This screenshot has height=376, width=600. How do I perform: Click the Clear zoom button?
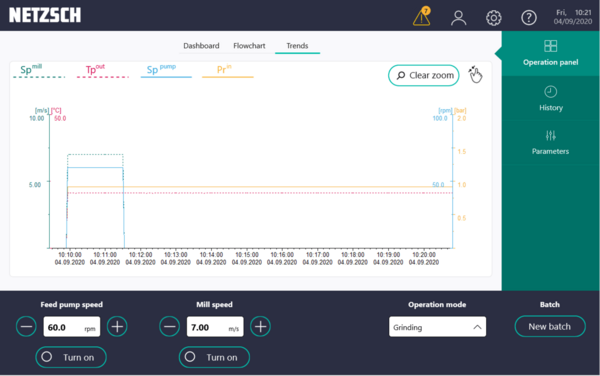click(x=424, y=75)
